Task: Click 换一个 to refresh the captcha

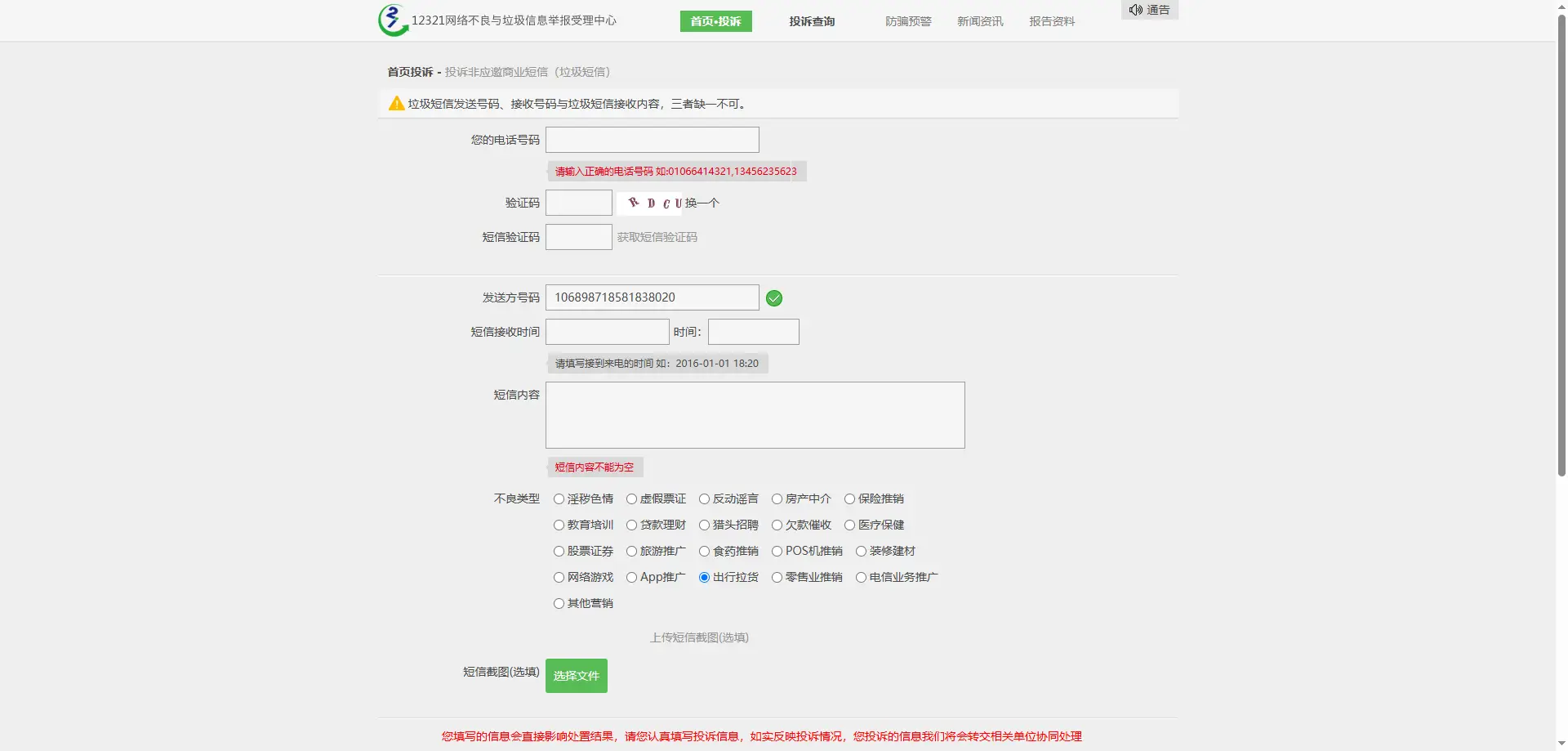Action: pyautogui.click(x=702, y=203)
